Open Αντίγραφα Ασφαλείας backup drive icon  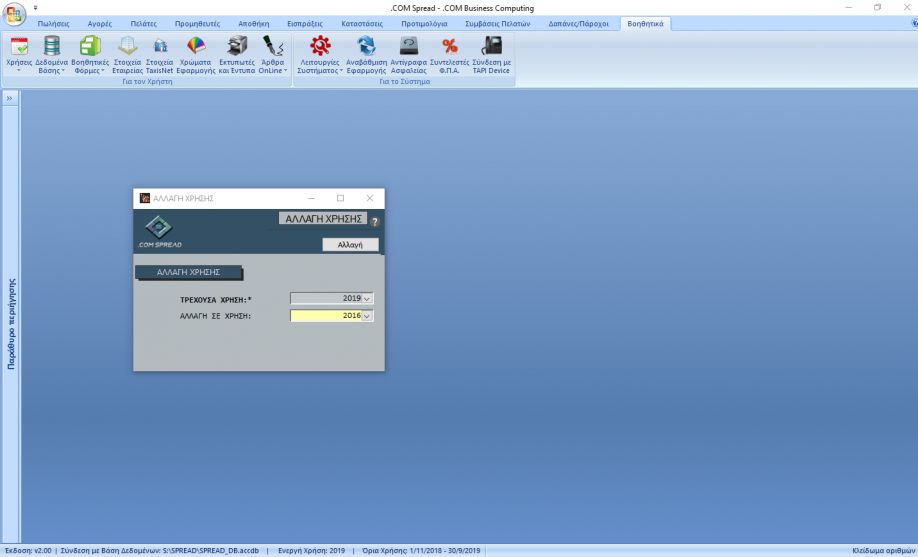point(408,46)
